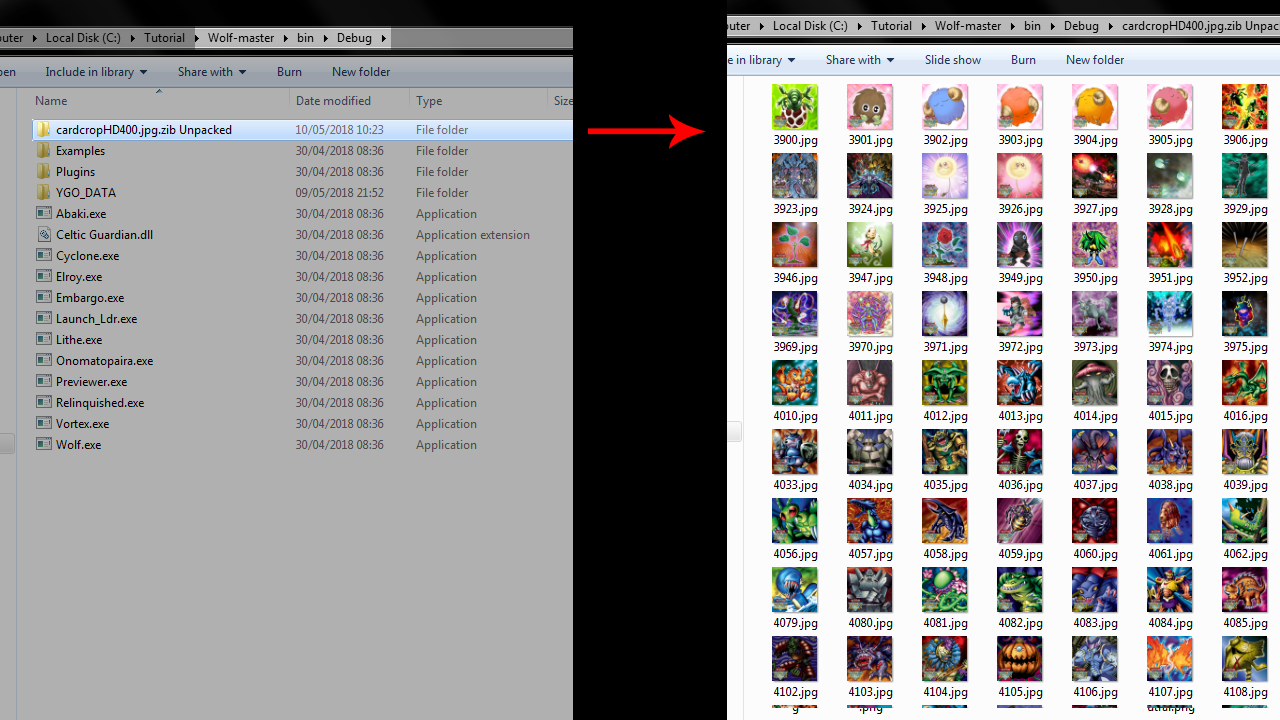This screenshot has height=720, width=1280.
Task: Click the Application extension type text
Action: (x=473, y=235)
